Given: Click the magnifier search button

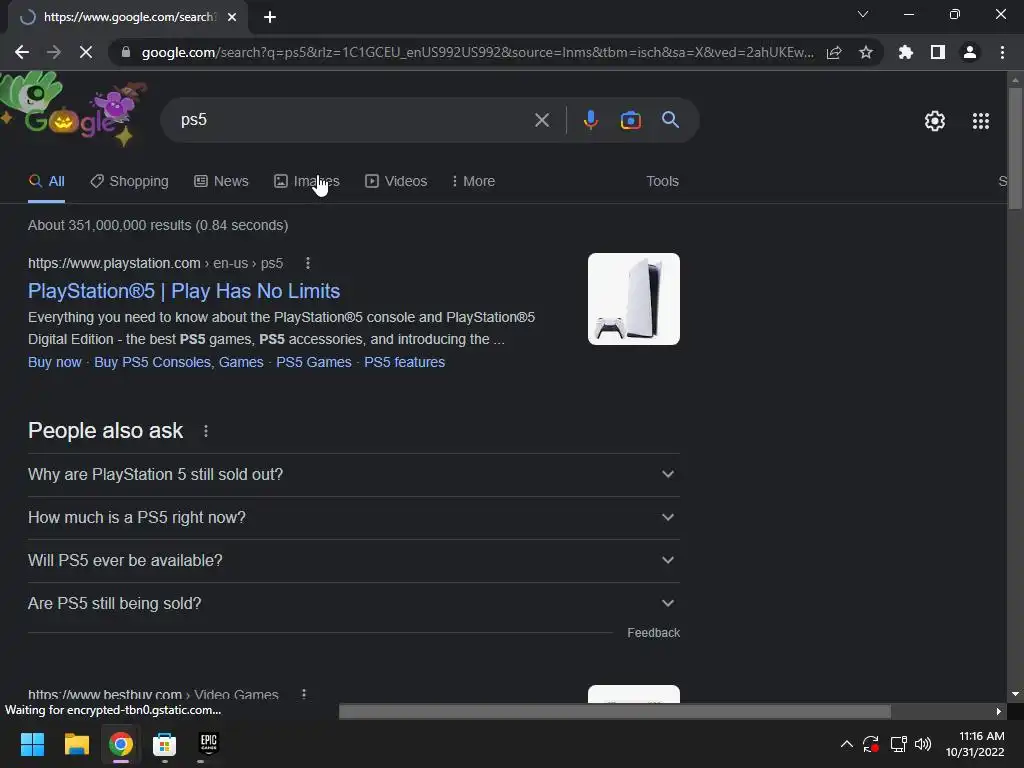Looking at the screenshot, I should [x=670, y=120].
